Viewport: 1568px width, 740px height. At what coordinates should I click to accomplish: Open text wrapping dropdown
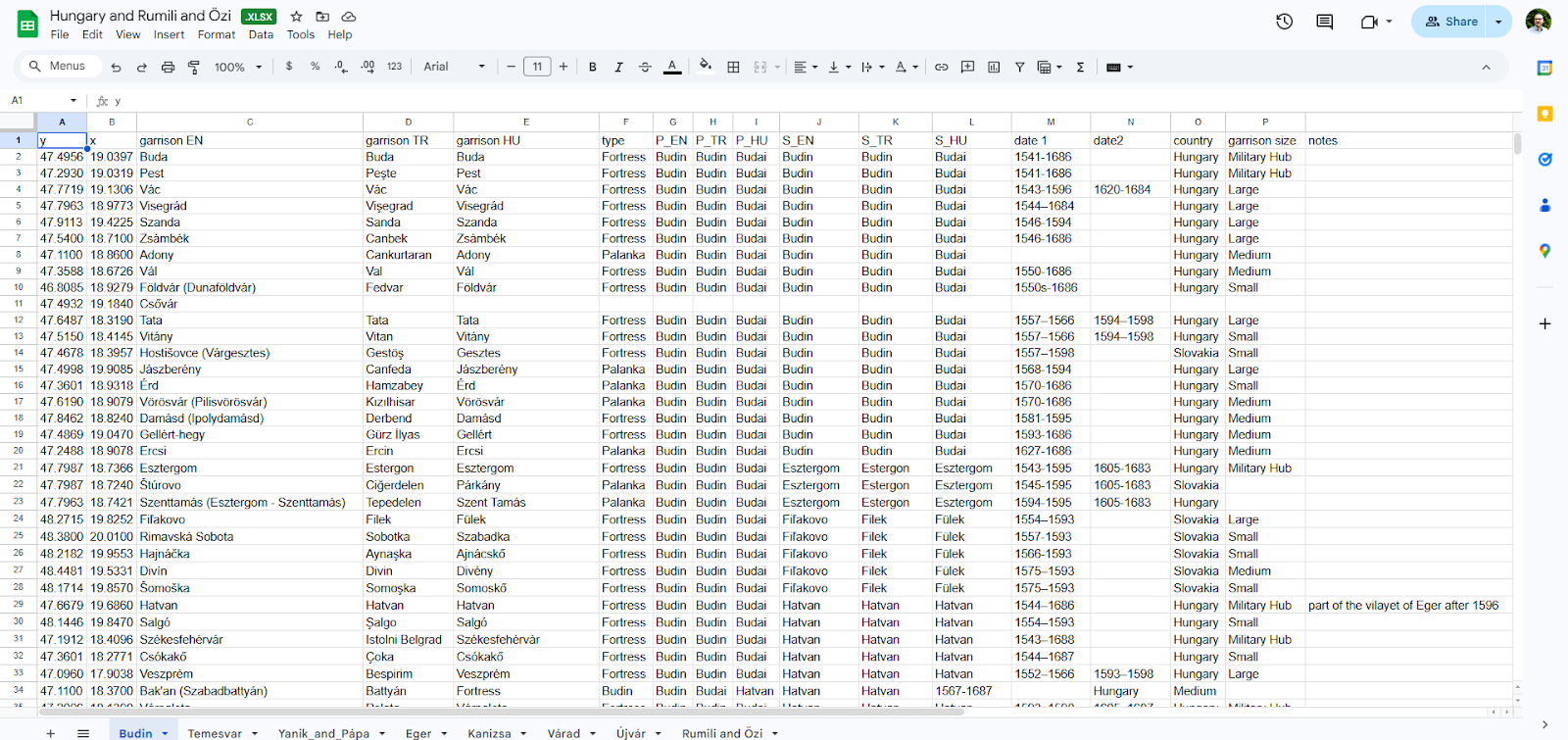point(873,67)
